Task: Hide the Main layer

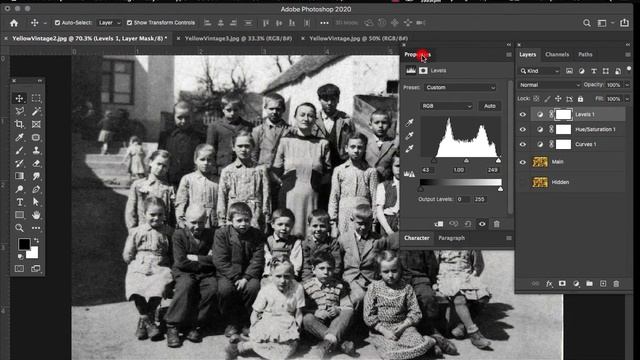Action: (523, 162)
